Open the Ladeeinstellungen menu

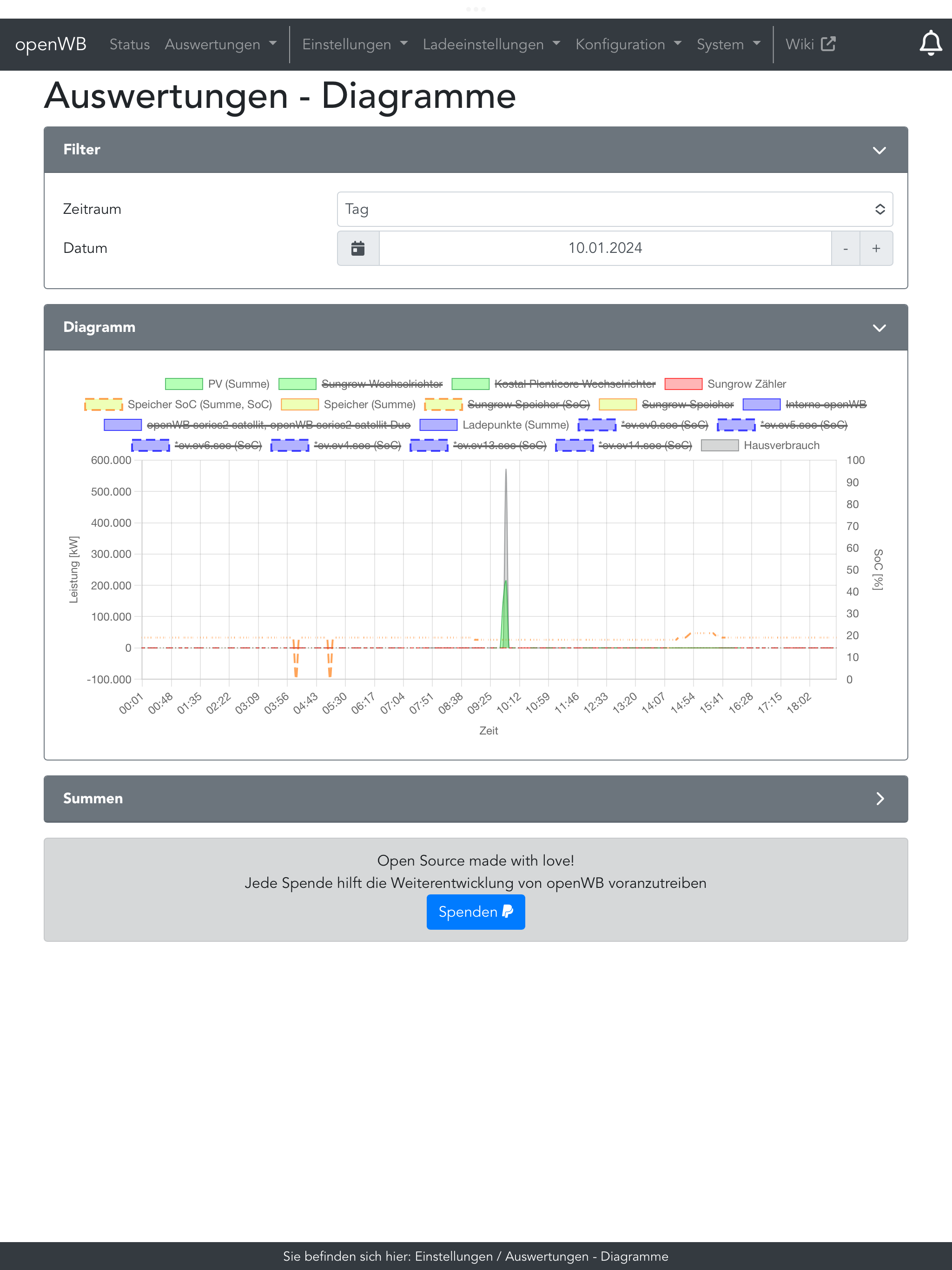tap(491, 44)
